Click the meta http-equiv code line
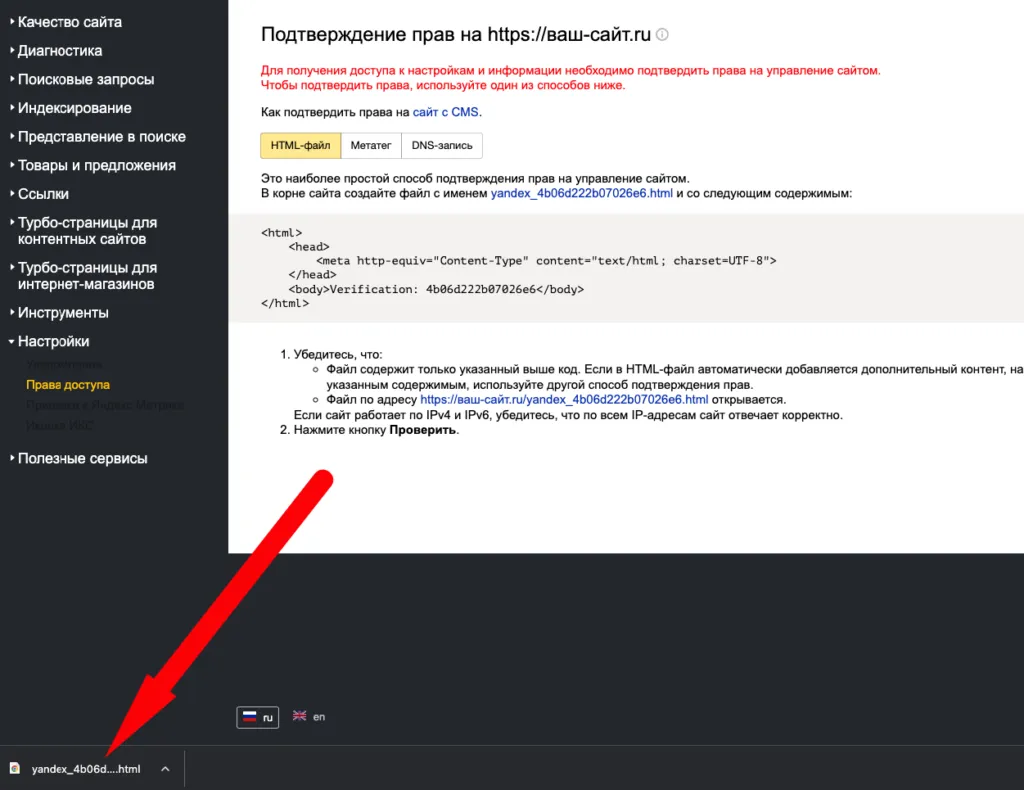The image size is (1024, 790). [546, 261]
